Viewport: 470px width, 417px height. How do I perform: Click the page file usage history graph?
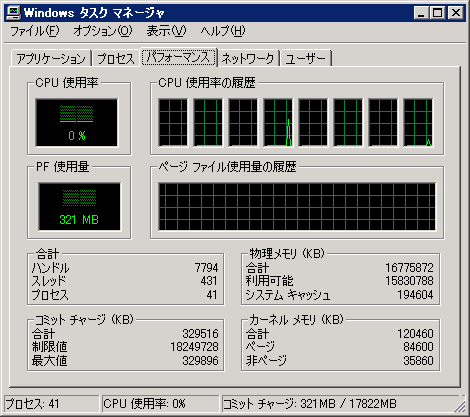coord(297,206)
